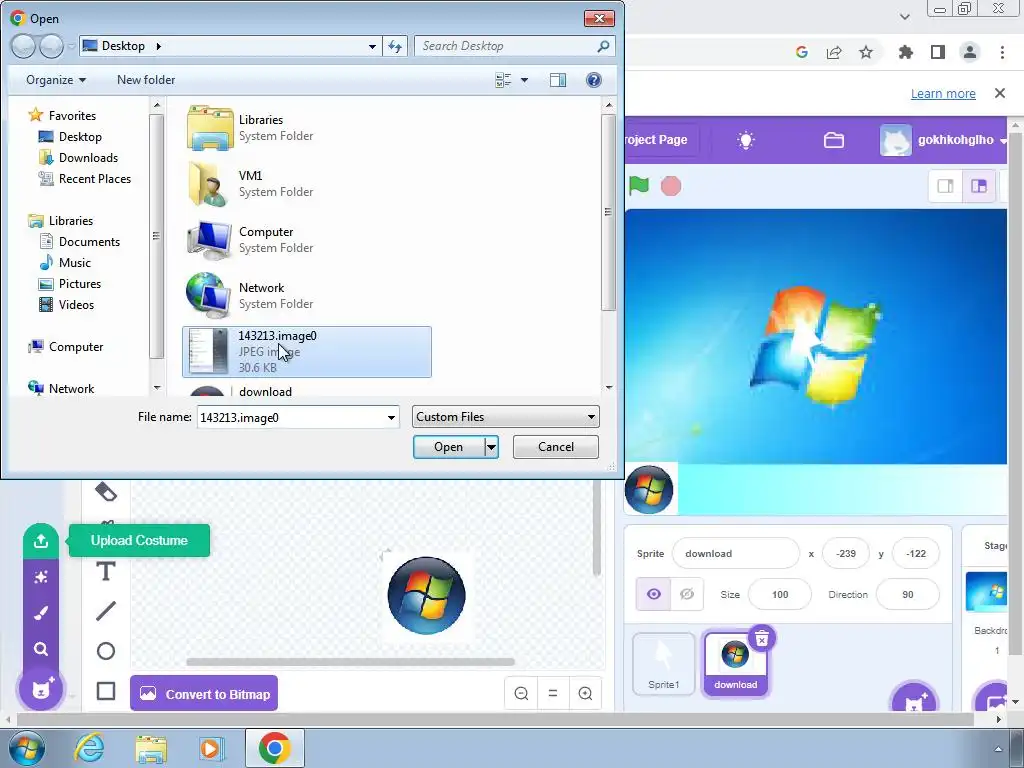The height and width of the screenshot is (768, 1024).
Task: Delete the download sprite via trash icon
Action: (x=761, y=639)
